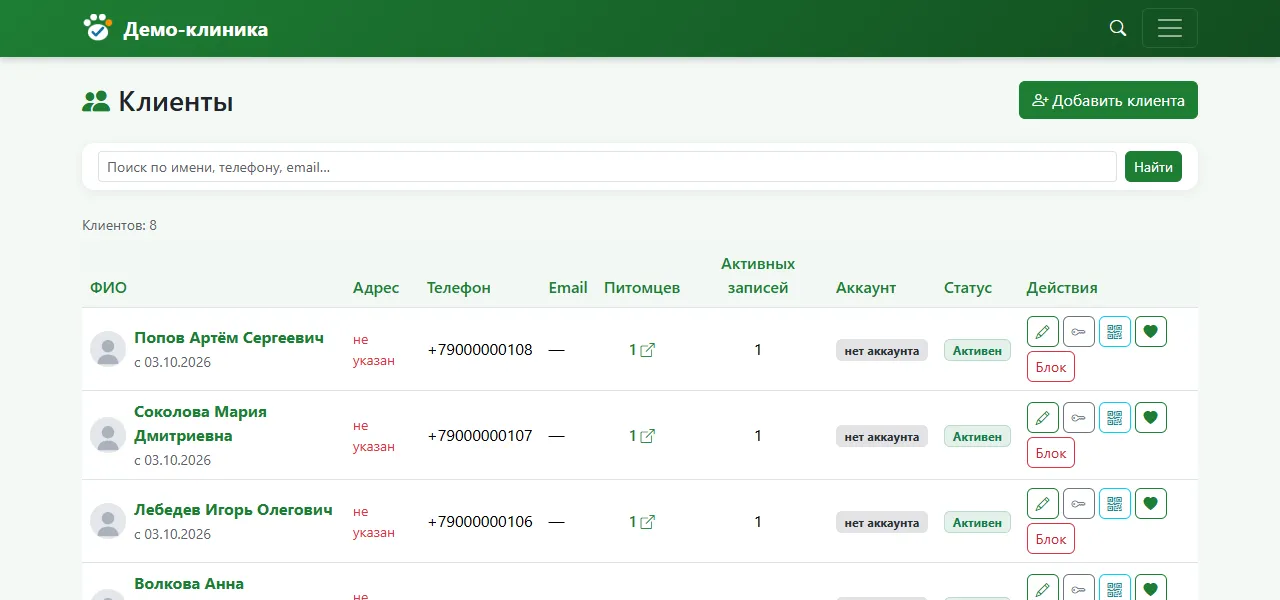Expand the hamburger navigation menu

(1170, 28)
